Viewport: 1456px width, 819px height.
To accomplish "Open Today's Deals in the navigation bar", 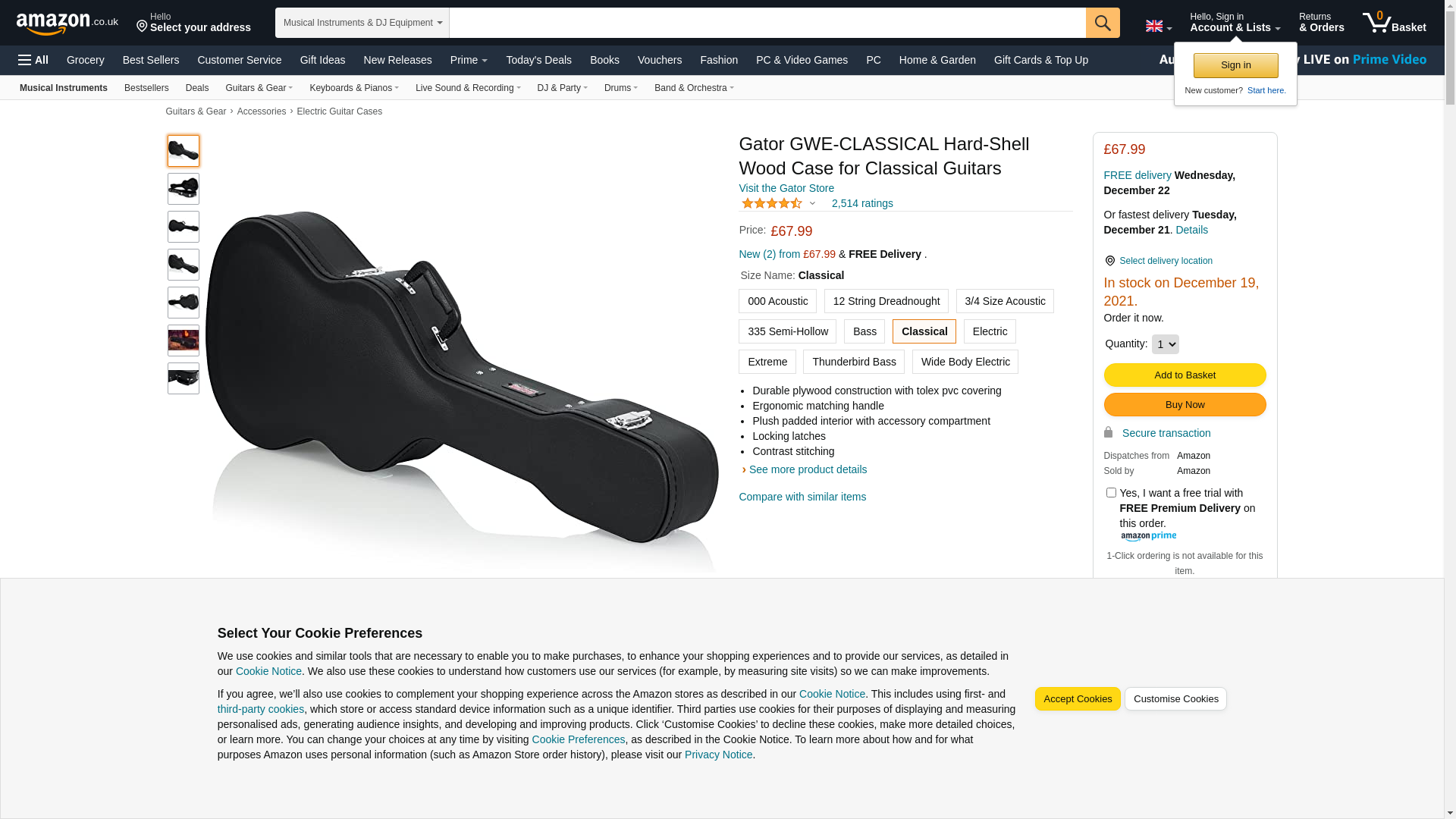I will [x=539, y=60].
